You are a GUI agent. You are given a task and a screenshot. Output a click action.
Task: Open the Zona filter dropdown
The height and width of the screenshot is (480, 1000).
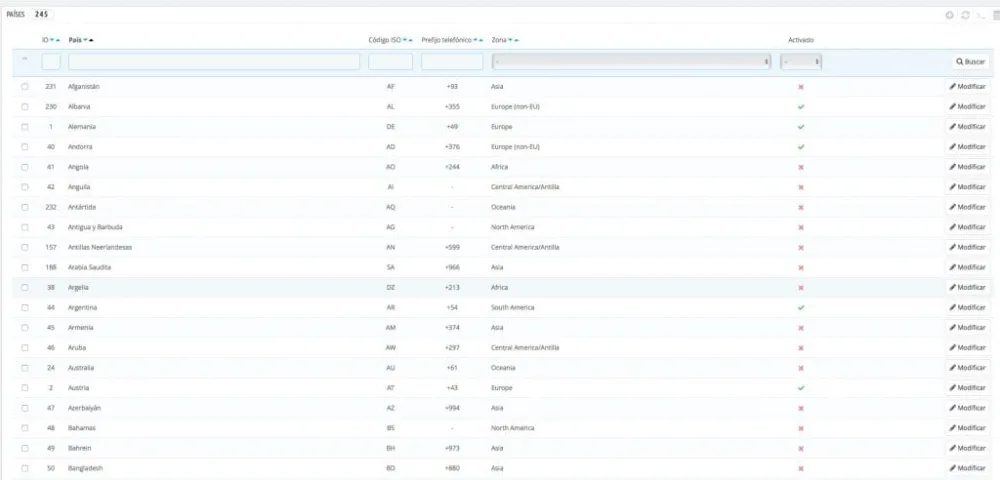tap(631, 62)
